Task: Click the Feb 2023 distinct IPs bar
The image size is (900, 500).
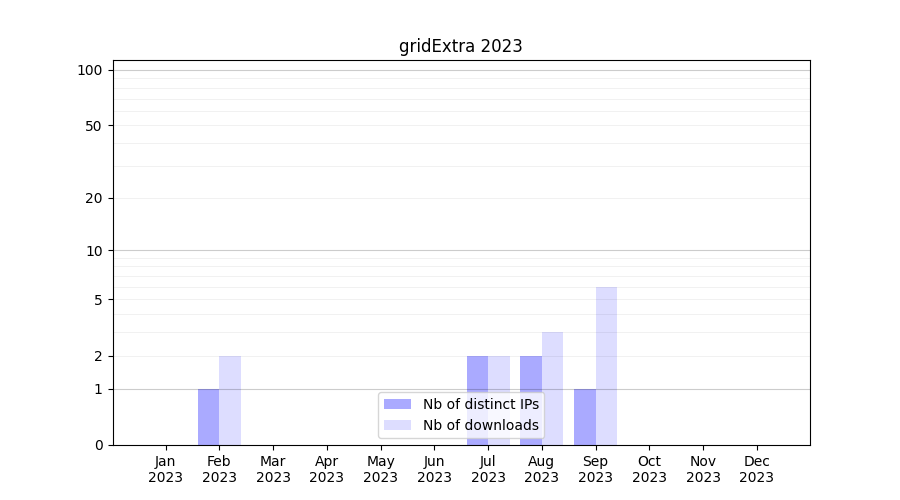Action: click(x=208, y=417)
